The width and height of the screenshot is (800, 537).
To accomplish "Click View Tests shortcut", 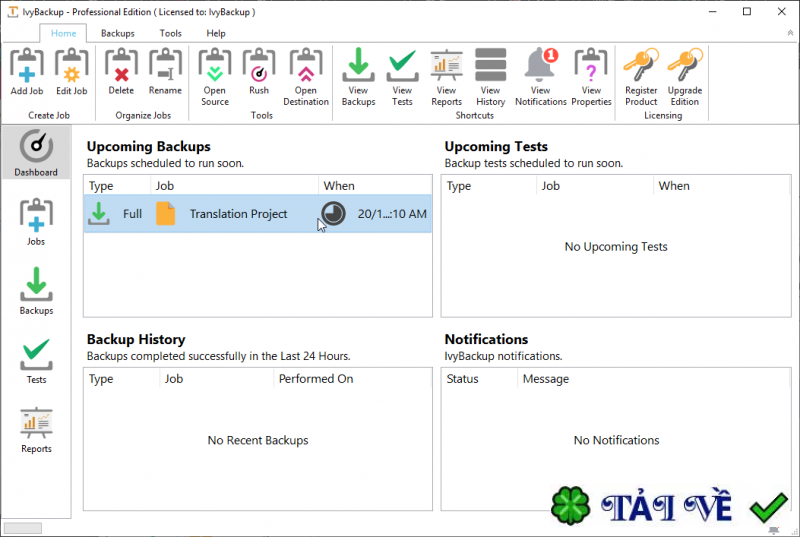I will tap(402, 76).
